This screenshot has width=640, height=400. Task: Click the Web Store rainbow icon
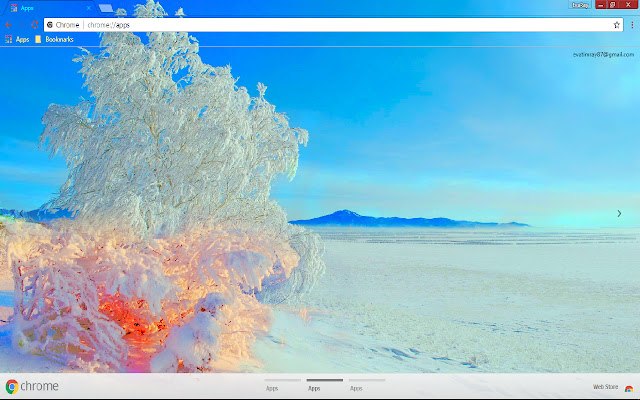coord(629,389)
